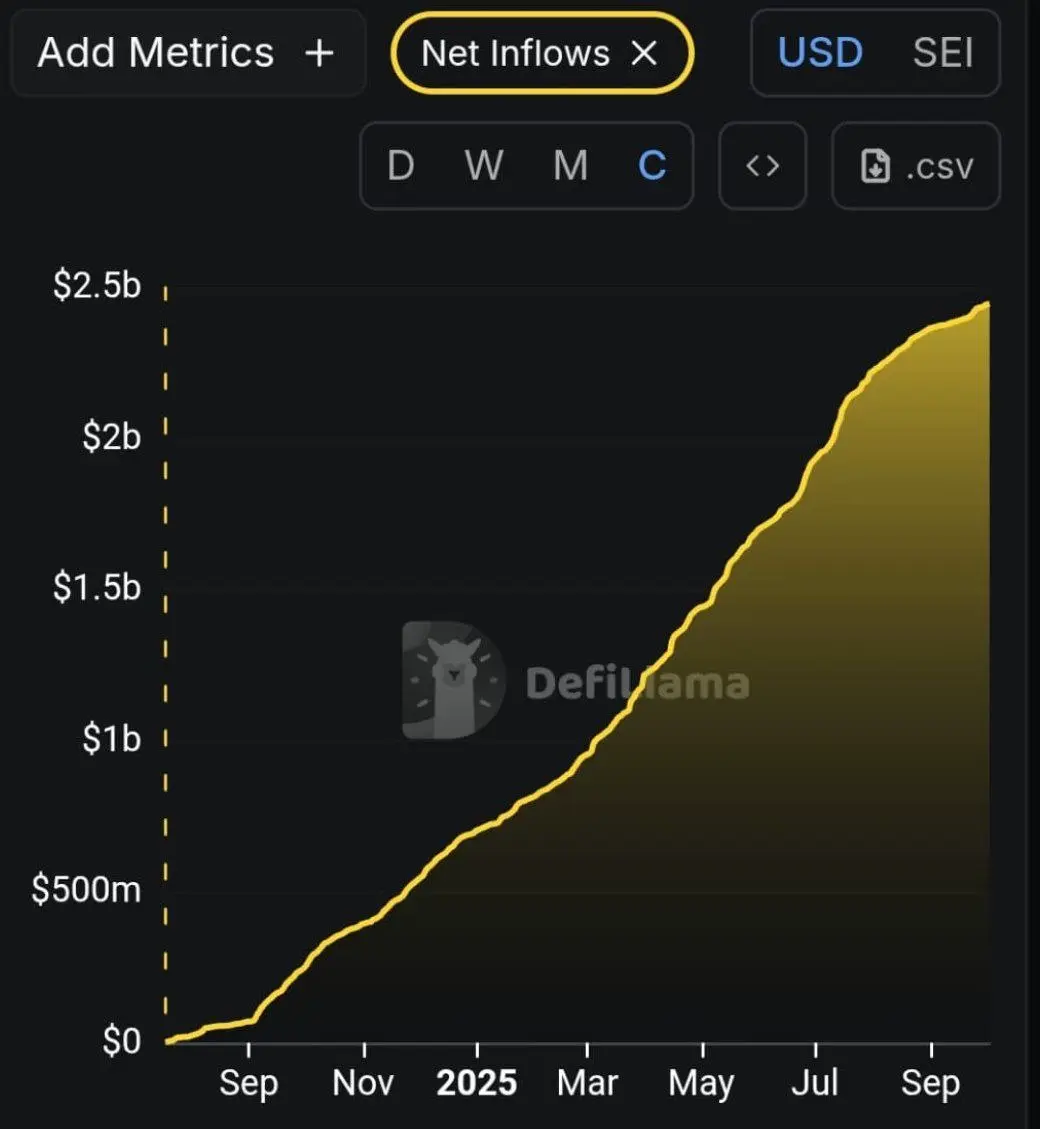Click the DefiLlama watermark text
Screen dimensions: 1040x1129
[637, 683]
